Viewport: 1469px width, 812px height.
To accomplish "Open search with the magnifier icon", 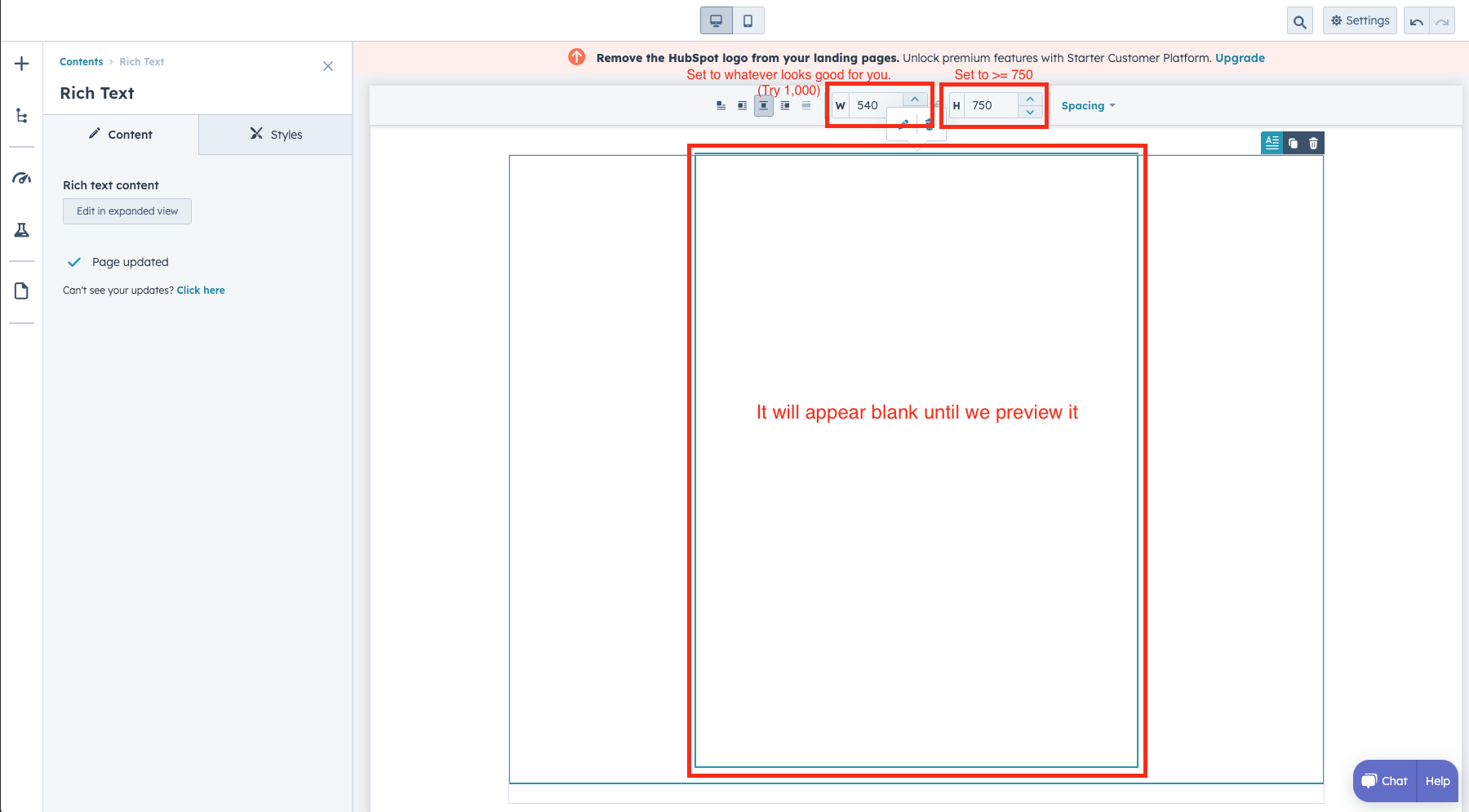I will pyautogui.click(x=1299, y=20).
